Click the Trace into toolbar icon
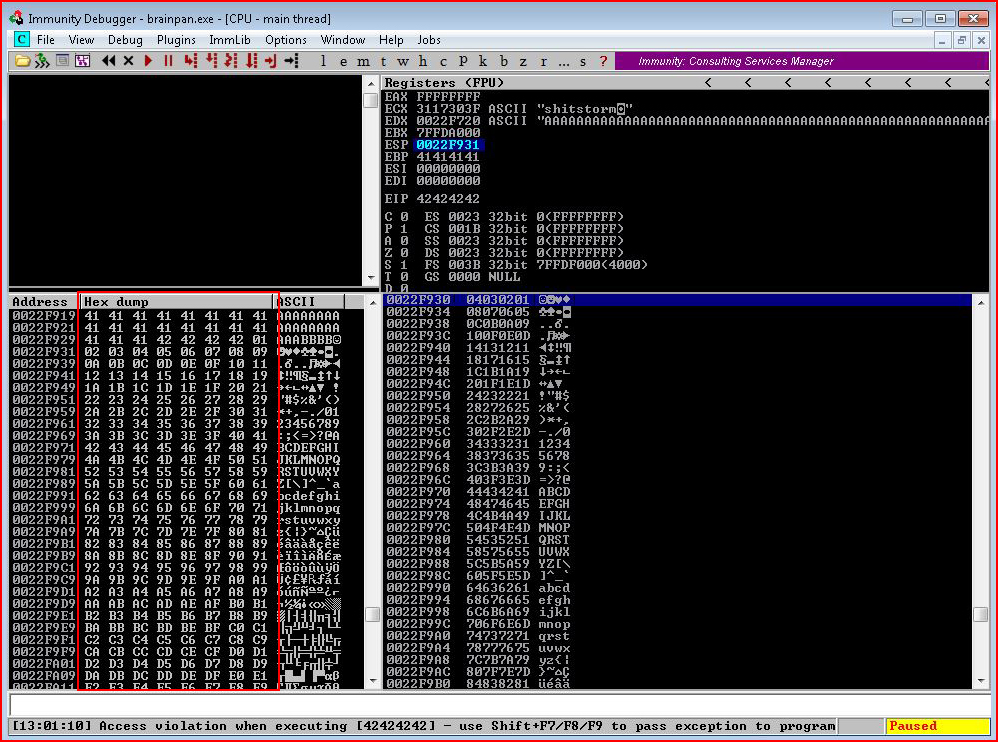 [x=231, y=61]
